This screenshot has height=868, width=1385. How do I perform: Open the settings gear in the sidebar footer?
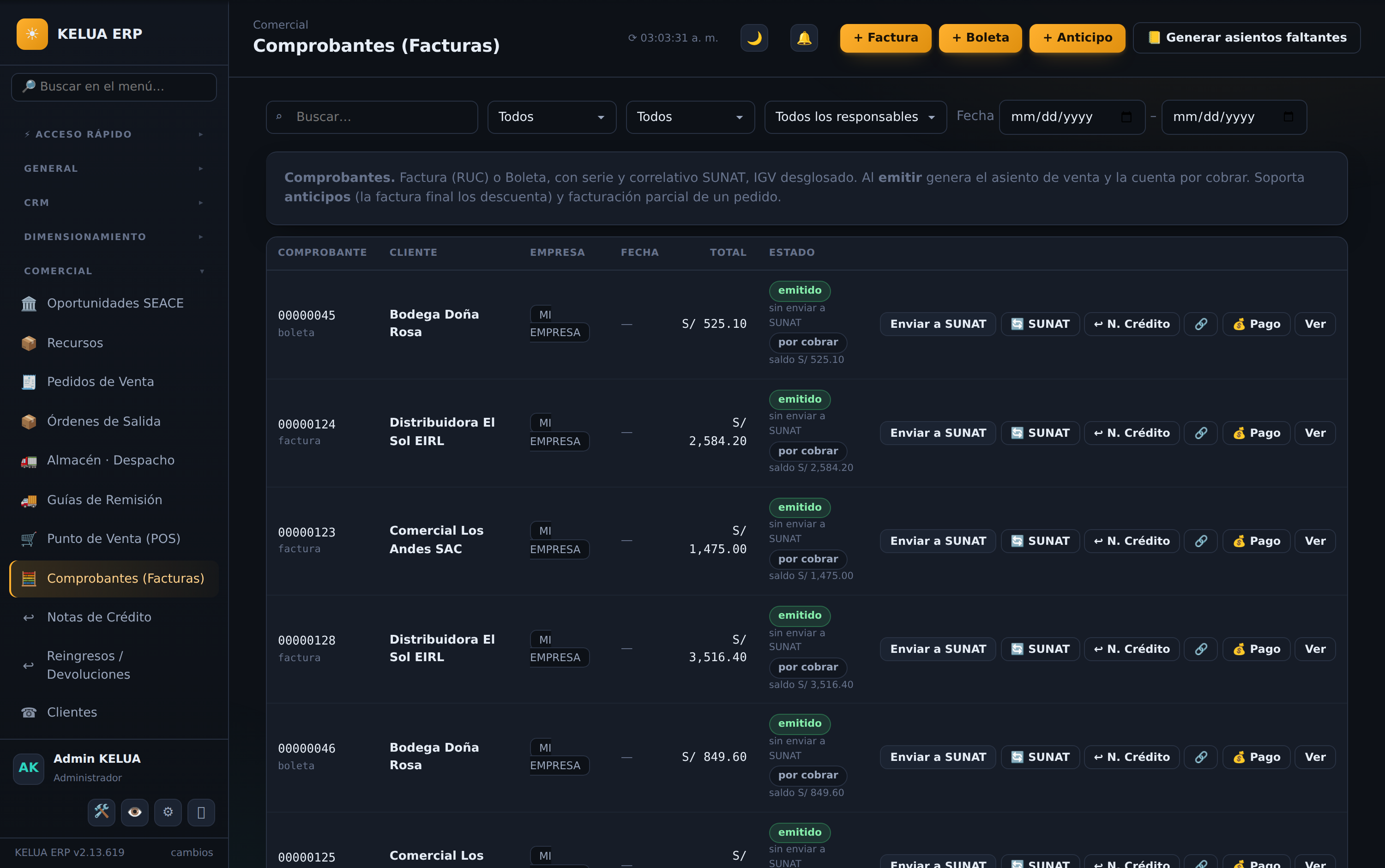click(168, 812)
